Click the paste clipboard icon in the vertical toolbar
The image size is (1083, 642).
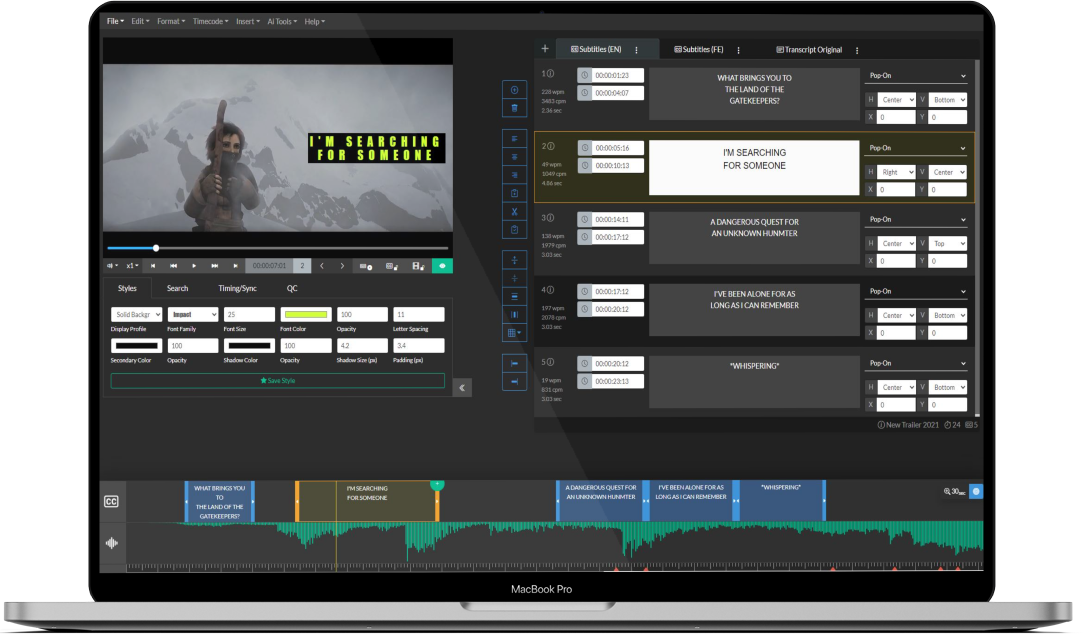pyautogui.click(x=514, y=228)
